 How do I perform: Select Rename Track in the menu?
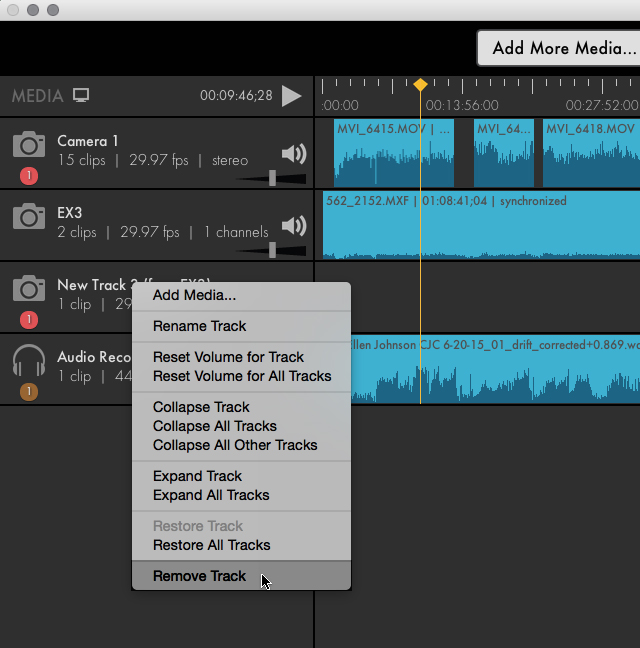241,326
